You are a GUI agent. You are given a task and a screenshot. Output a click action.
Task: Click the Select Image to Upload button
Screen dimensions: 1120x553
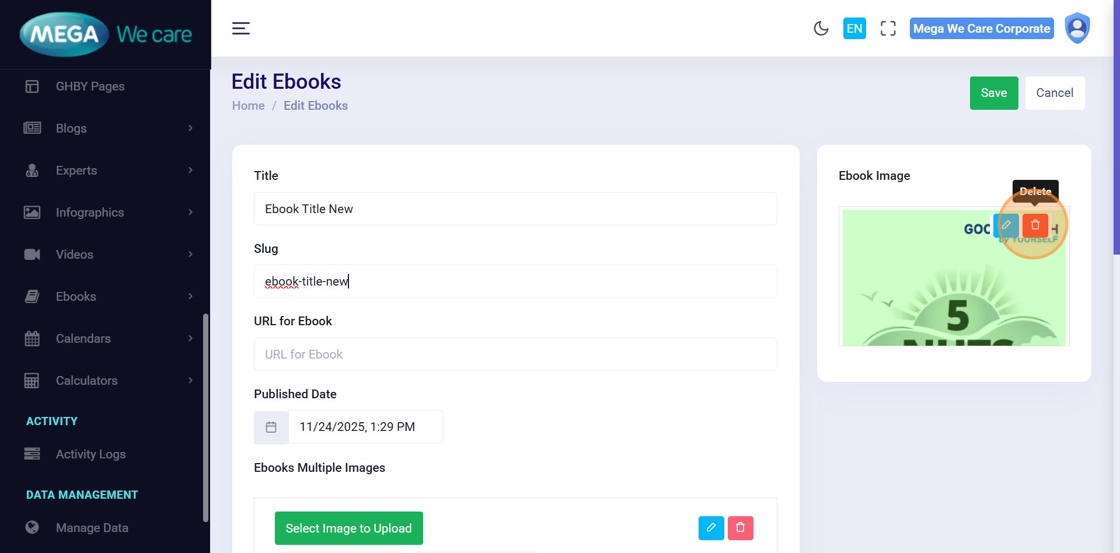(348, 528)
